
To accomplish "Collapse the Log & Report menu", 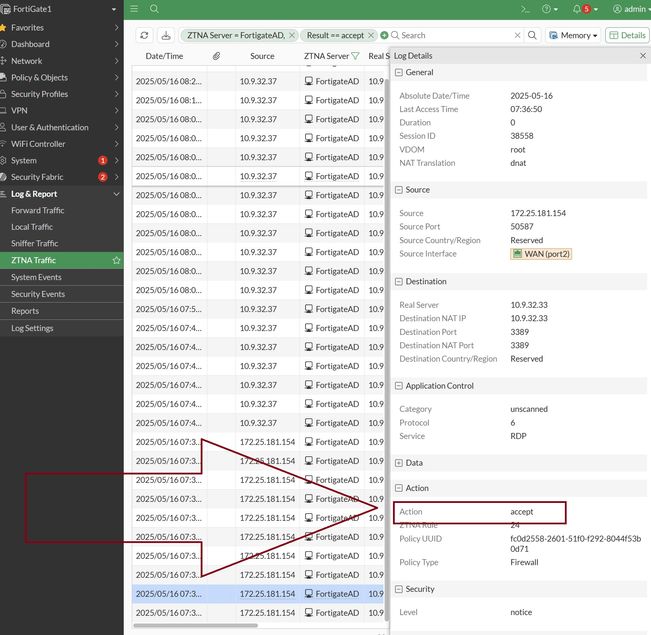I will 61,194.
